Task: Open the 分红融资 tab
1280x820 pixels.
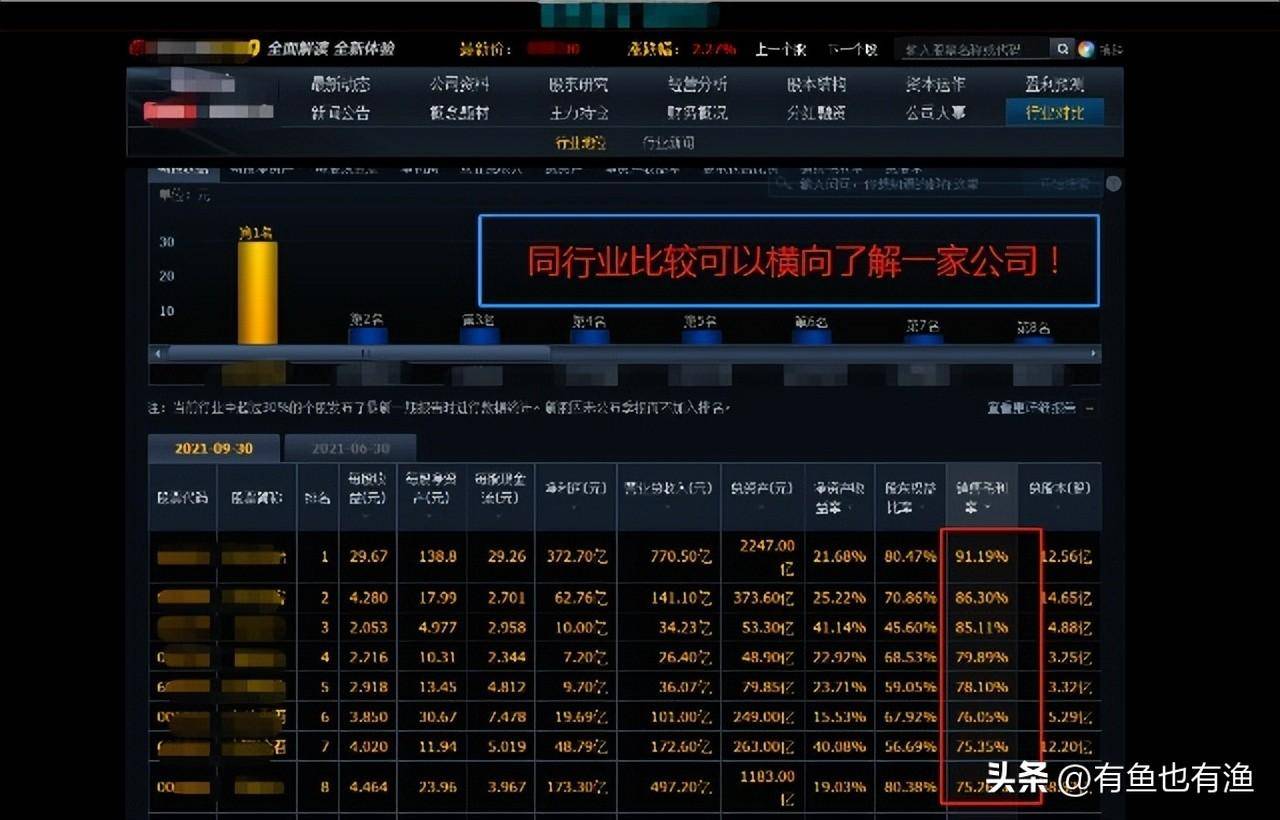Action: (x=816, y=113)
